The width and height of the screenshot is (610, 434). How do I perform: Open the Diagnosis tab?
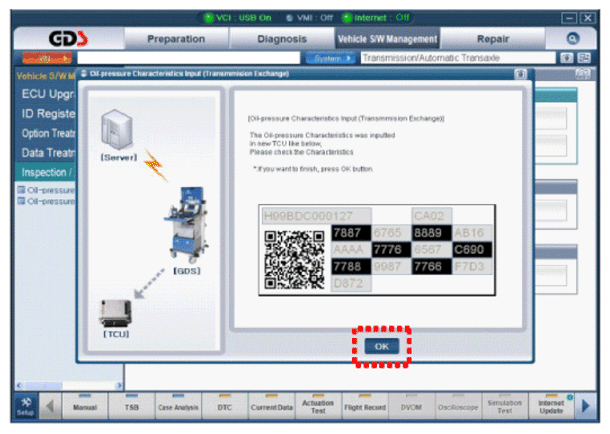tap(282, 39)
